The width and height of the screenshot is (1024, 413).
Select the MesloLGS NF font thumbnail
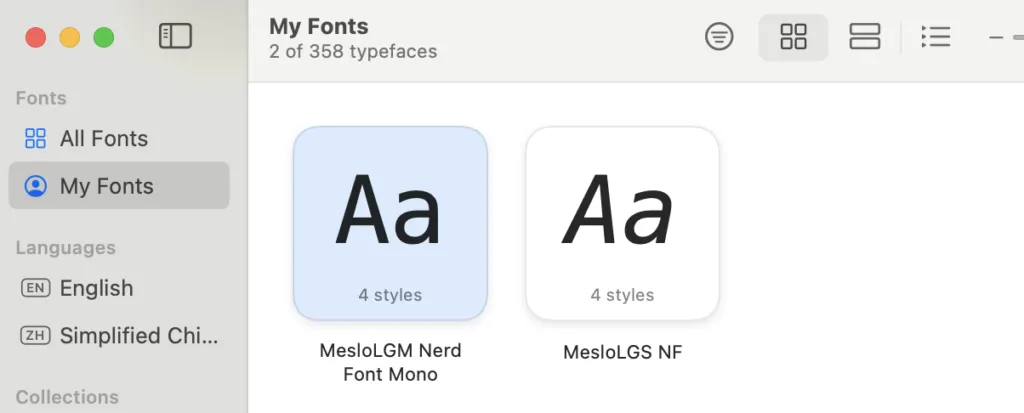coord(622,223)
